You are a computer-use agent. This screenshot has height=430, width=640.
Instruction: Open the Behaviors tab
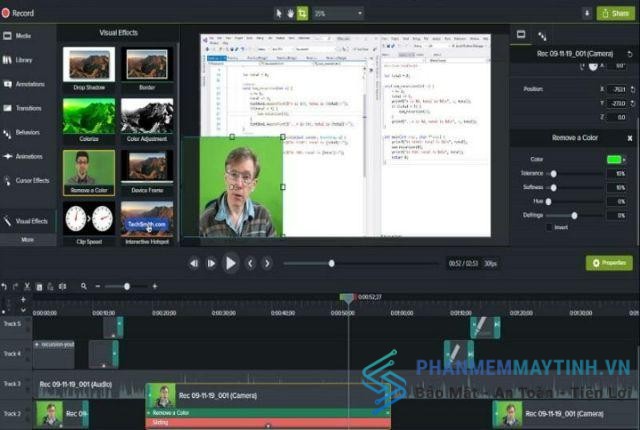point(22,133)
